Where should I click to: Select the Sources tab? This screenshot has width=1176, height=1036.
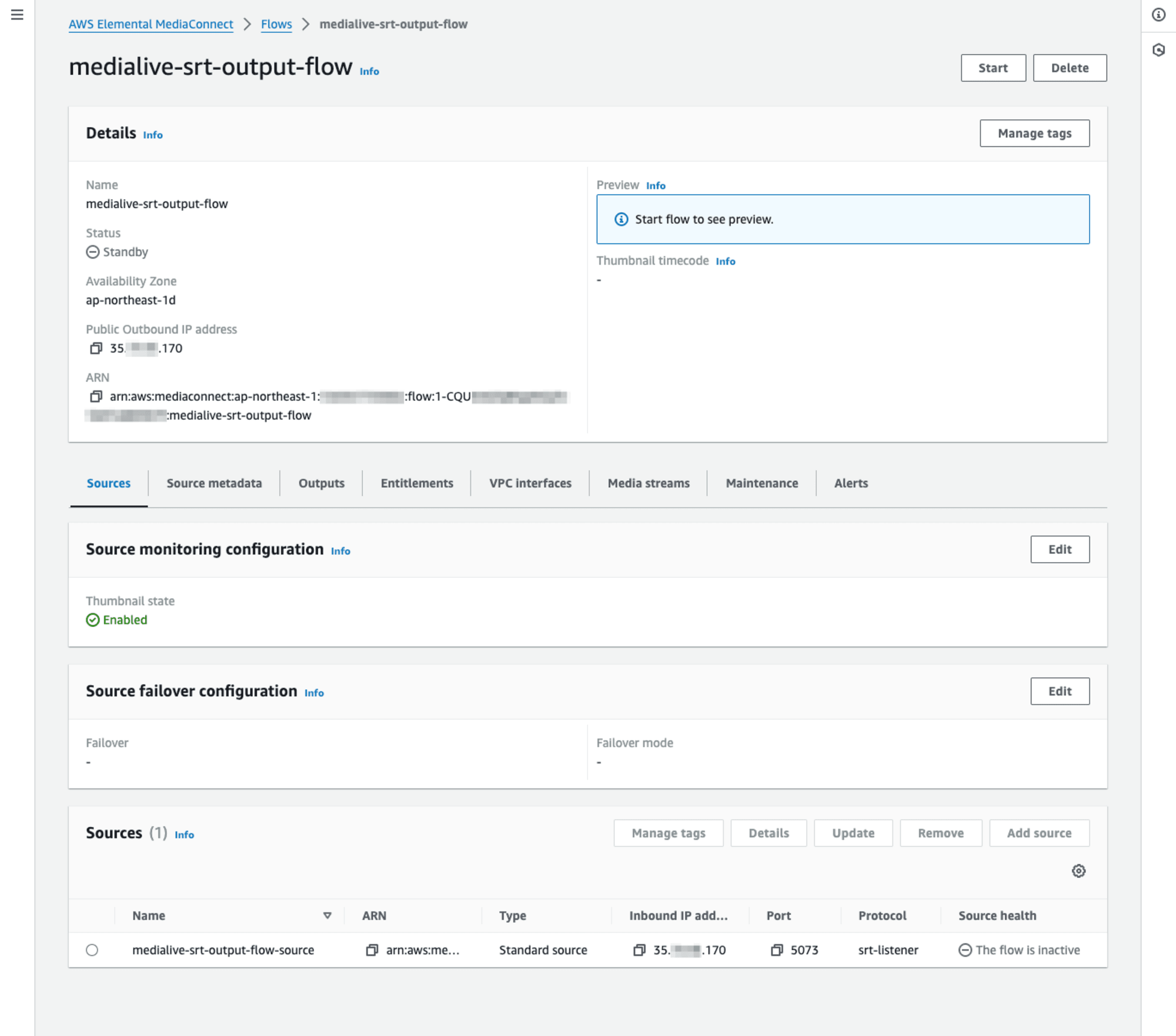109,483
